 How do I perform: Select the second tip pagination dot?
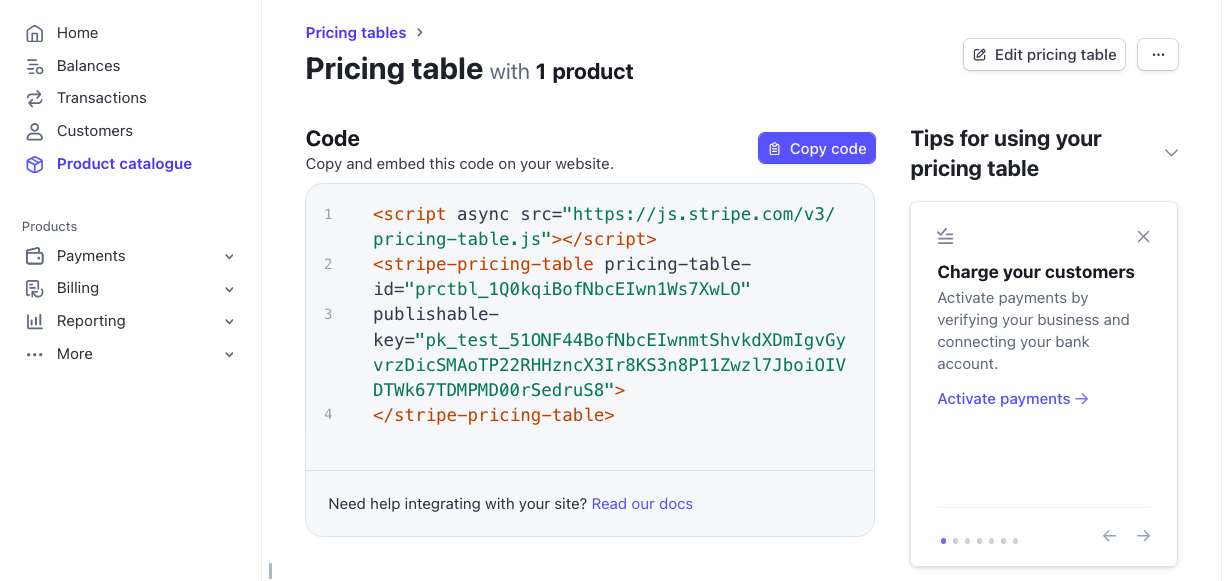[x=956, y=541]
